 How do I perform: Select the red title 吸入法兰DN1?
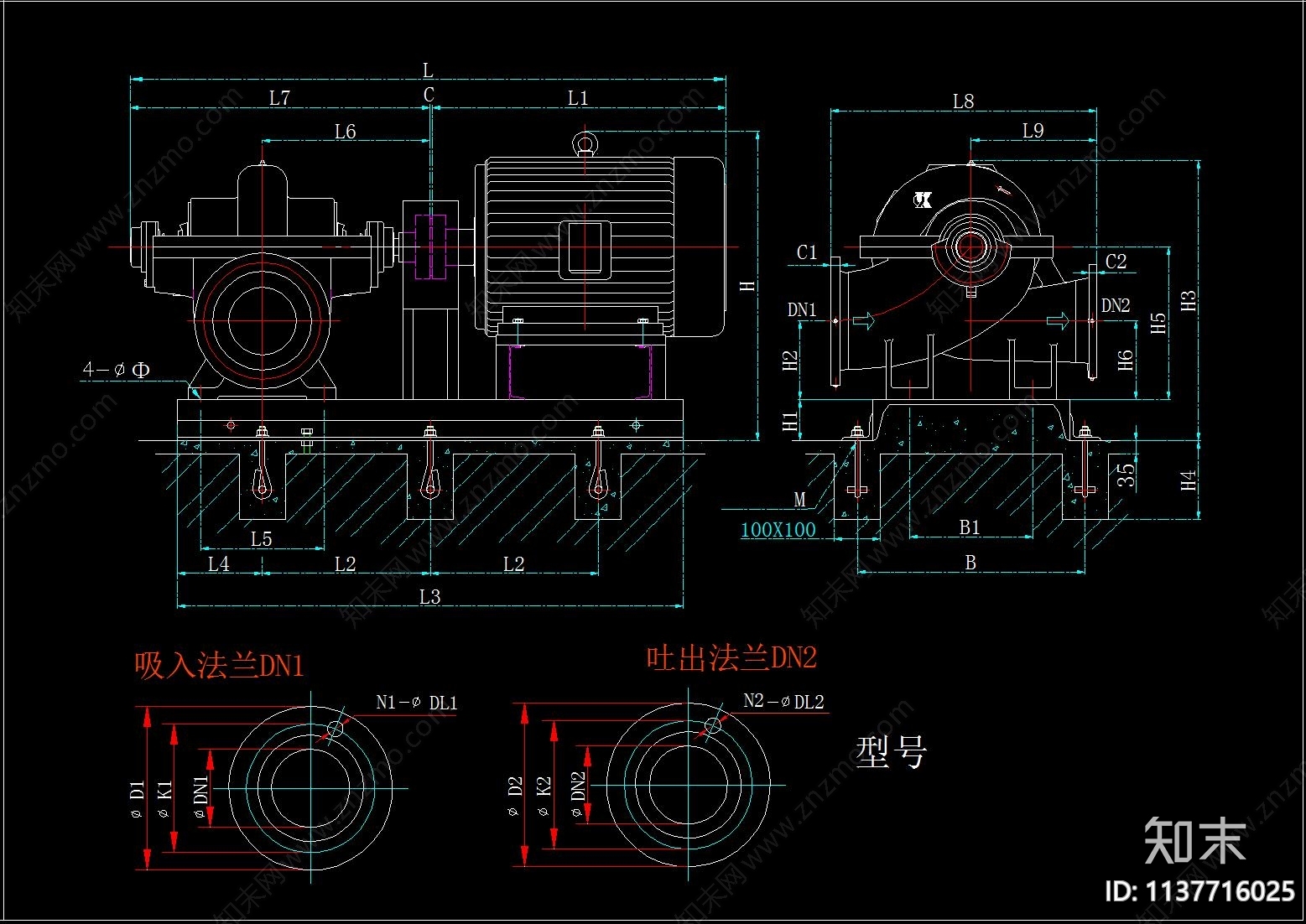(x=219, y=666)
